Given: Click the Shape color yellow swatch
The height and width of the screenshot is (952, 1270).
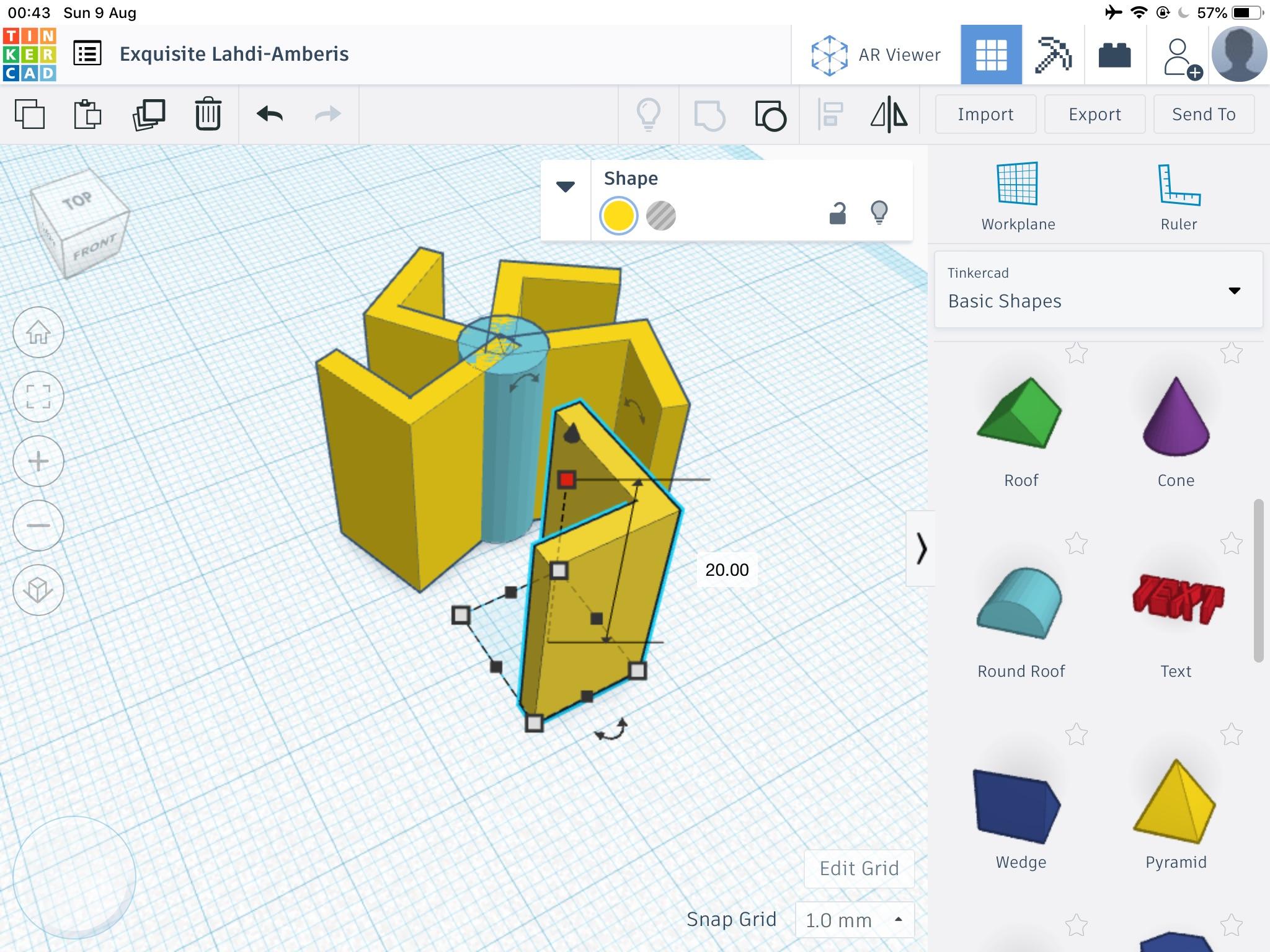Looking at the screenshot, I should click(620, 214).
